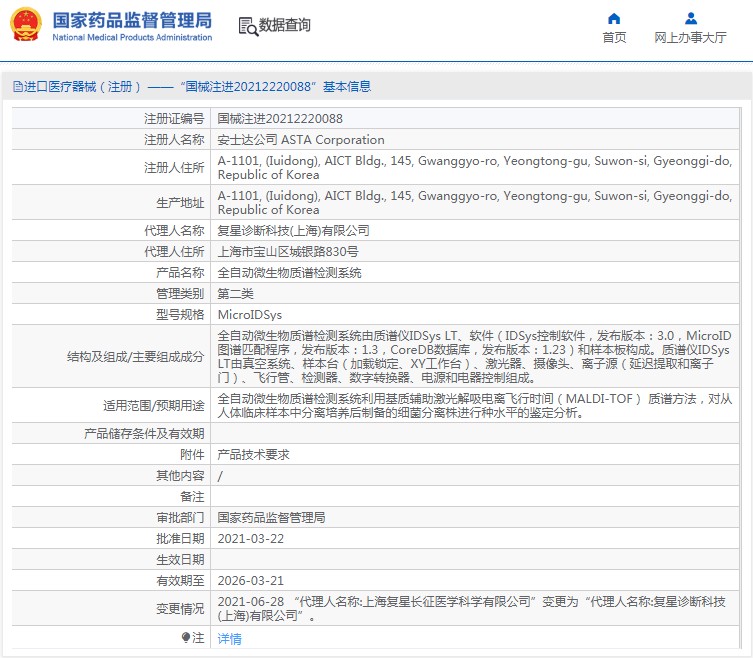Image resolution: width=753 pixels, height=658 pixels.
Task: Click the 生产地址 label
Action: (x=180, y=203)
